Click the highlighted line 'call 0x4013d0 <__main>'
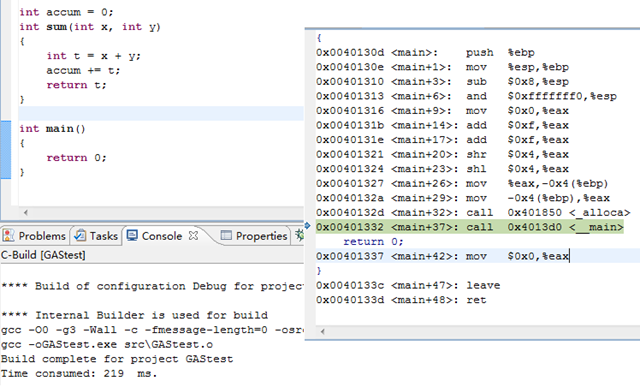 tap(469, 227)
